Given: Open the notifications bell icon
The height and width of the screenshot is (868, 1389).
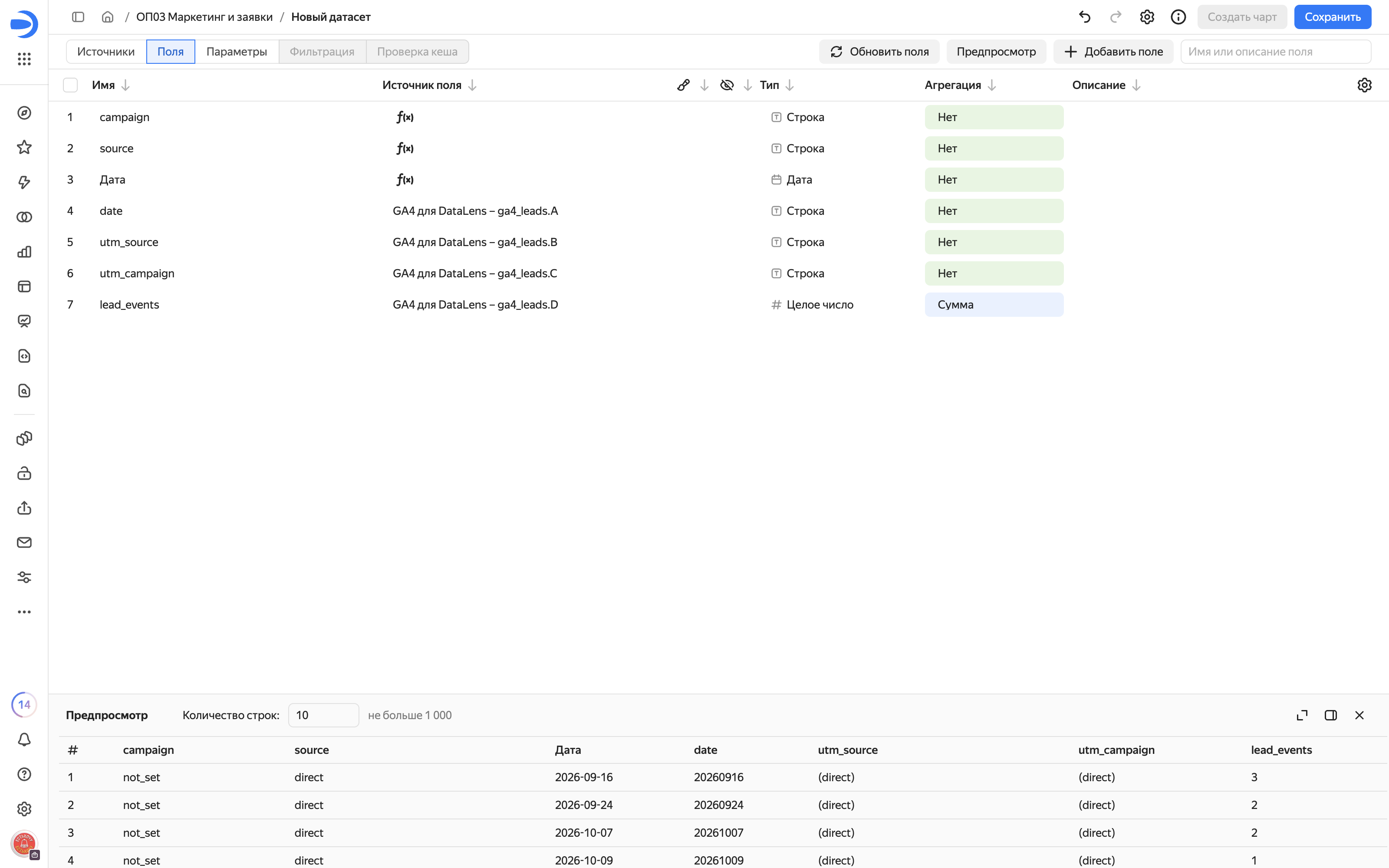Looking at the screenshot, I should pos(24,740).
